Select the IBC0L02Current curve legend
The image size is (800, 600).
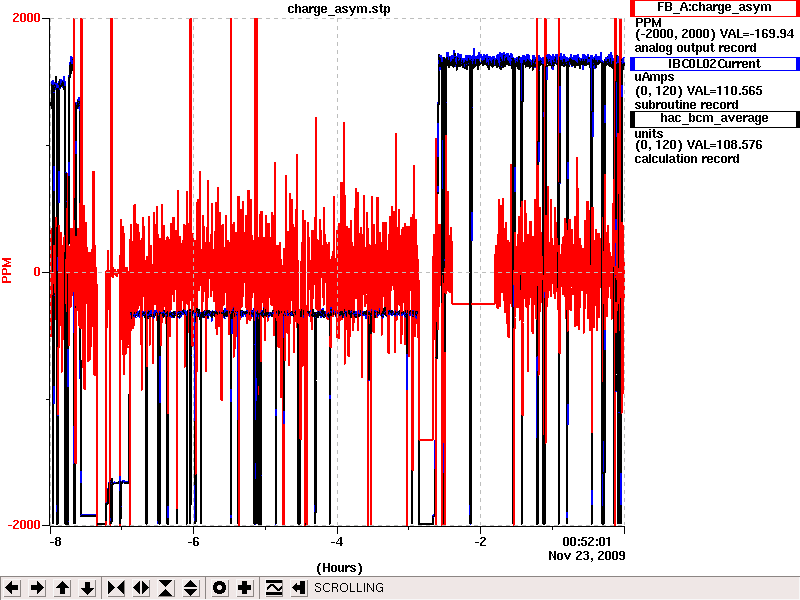[714, 64]
